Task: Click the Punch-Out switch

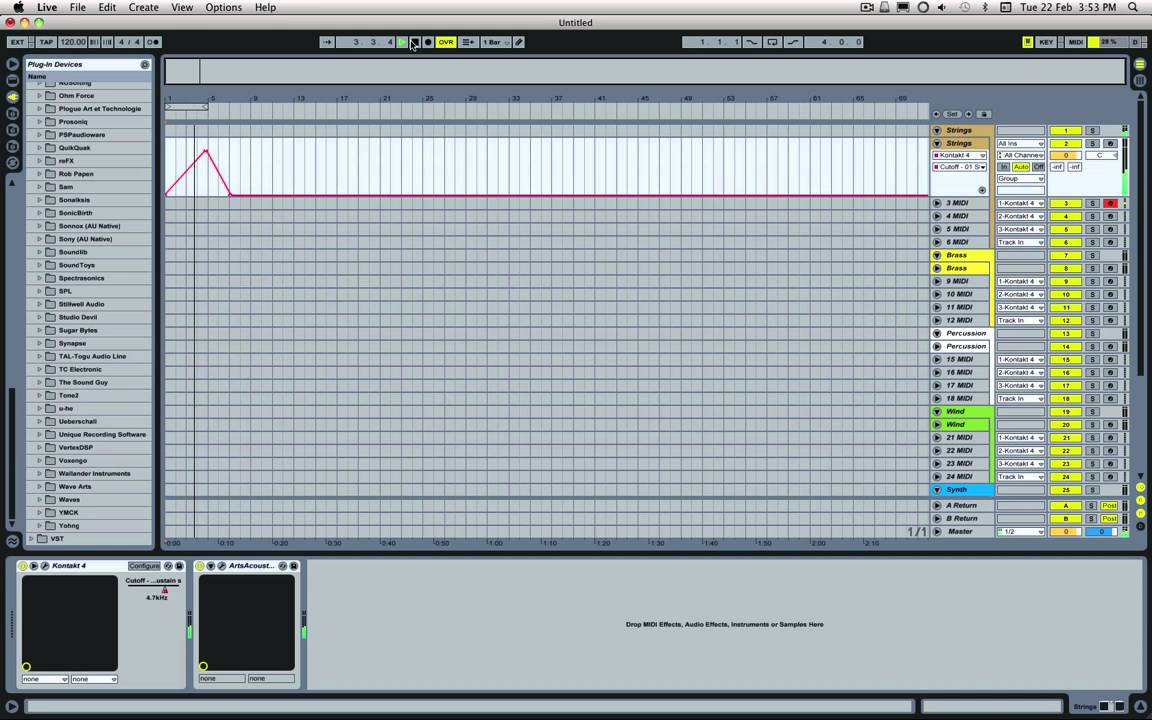Action: pos(793,42)
